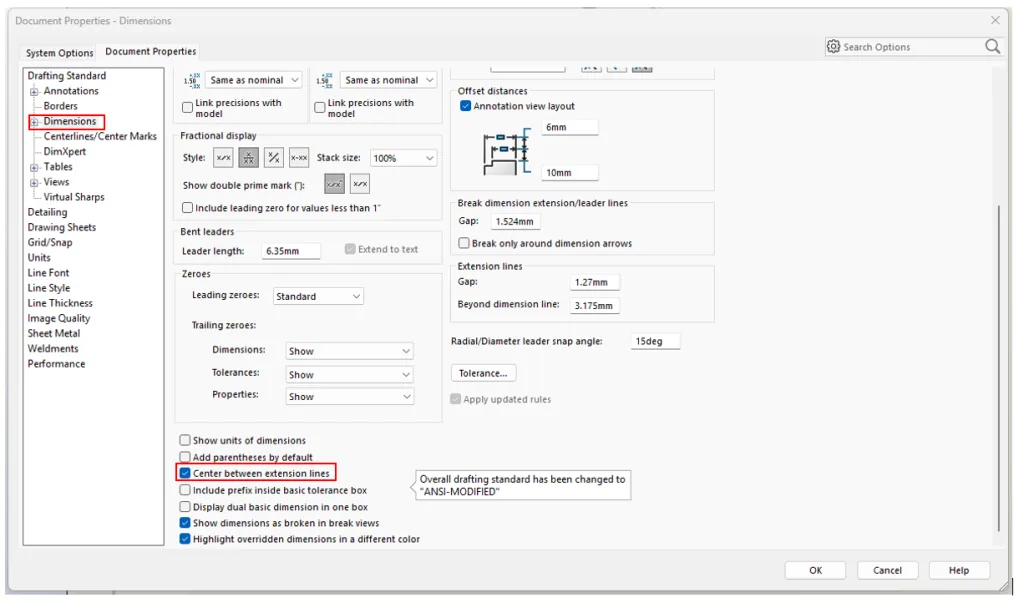Switch to the System Options tab

59,53
